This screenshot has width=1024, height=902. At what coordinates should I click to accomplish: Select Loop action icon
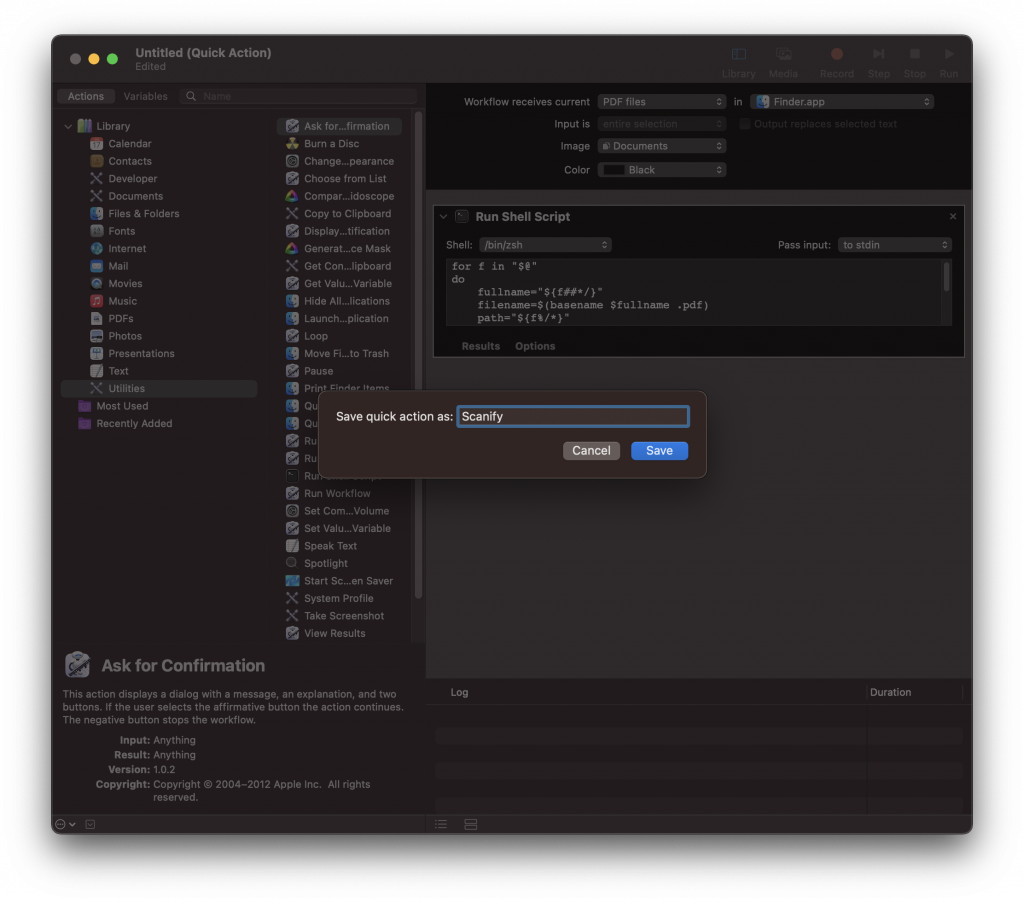(292, 336)
